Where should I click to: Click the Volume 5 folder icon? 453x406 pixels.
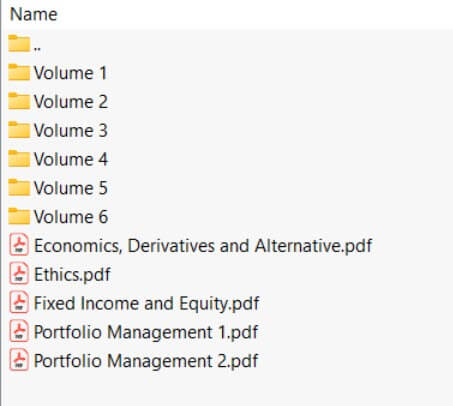19,187
